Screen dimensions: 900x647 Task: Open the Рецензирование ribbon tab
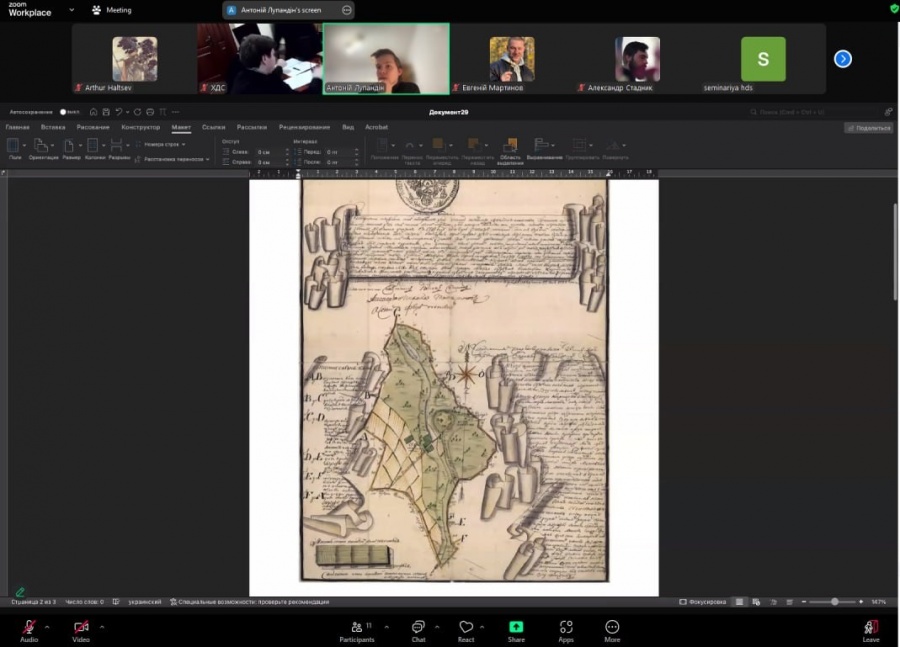[x=304, y=127]
